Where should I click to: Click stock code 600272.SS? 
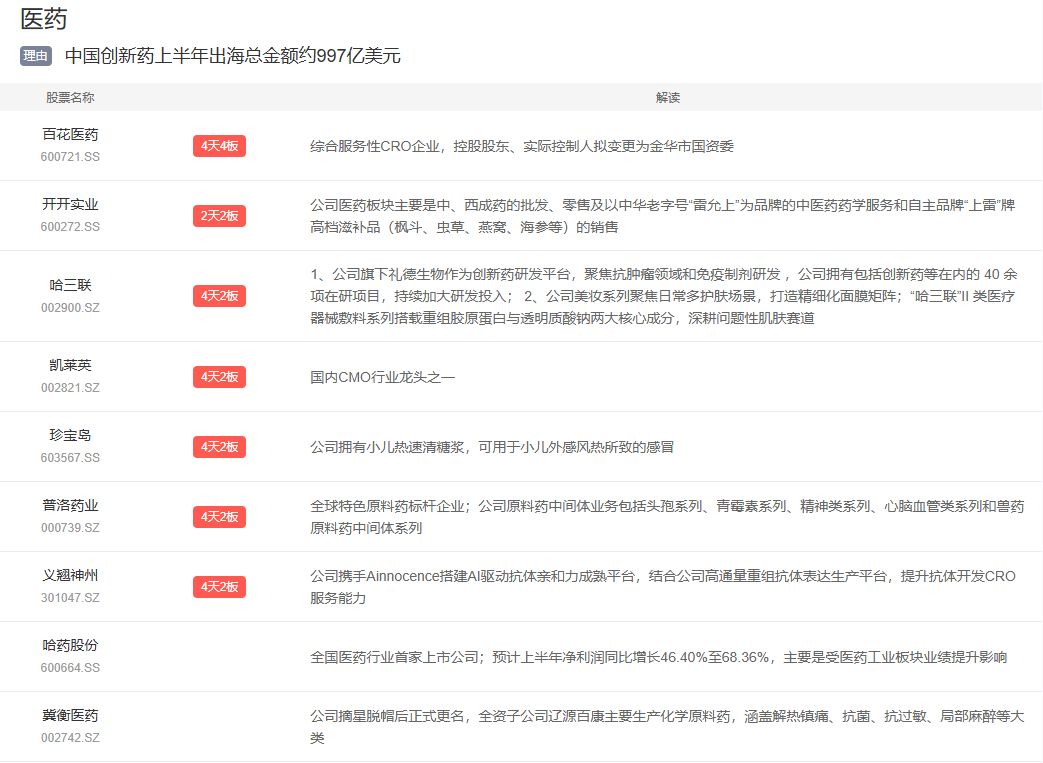[70, 227]
